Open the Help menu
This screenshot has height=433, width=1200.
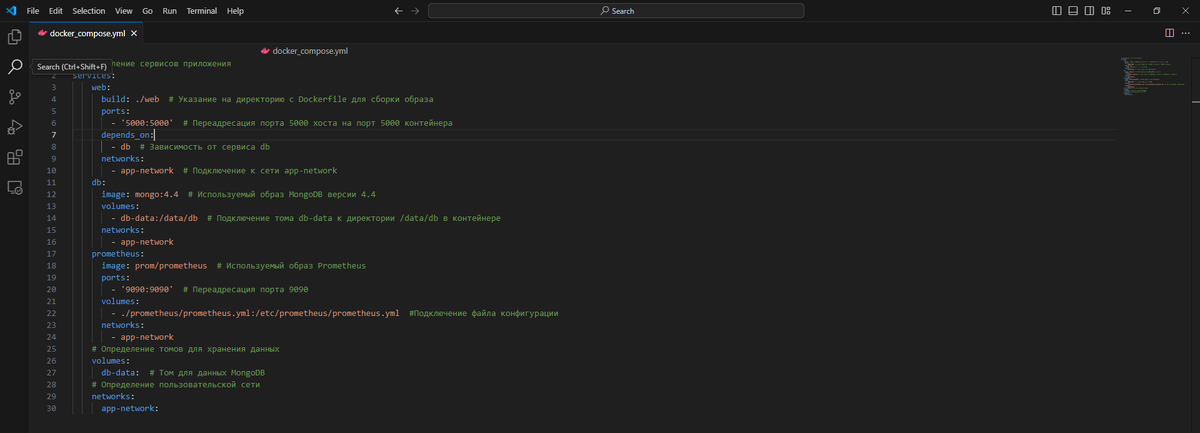[235, 10]
